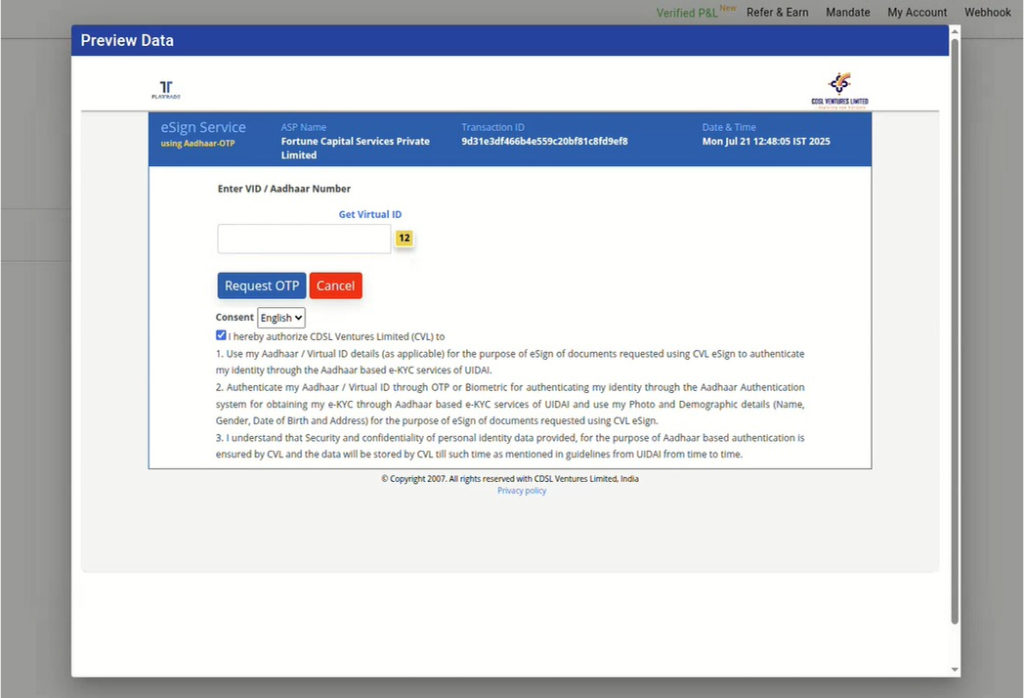
Task: Click the 'using Aadhaar-OTP' subtitle
Action: [x=197, y=144]
